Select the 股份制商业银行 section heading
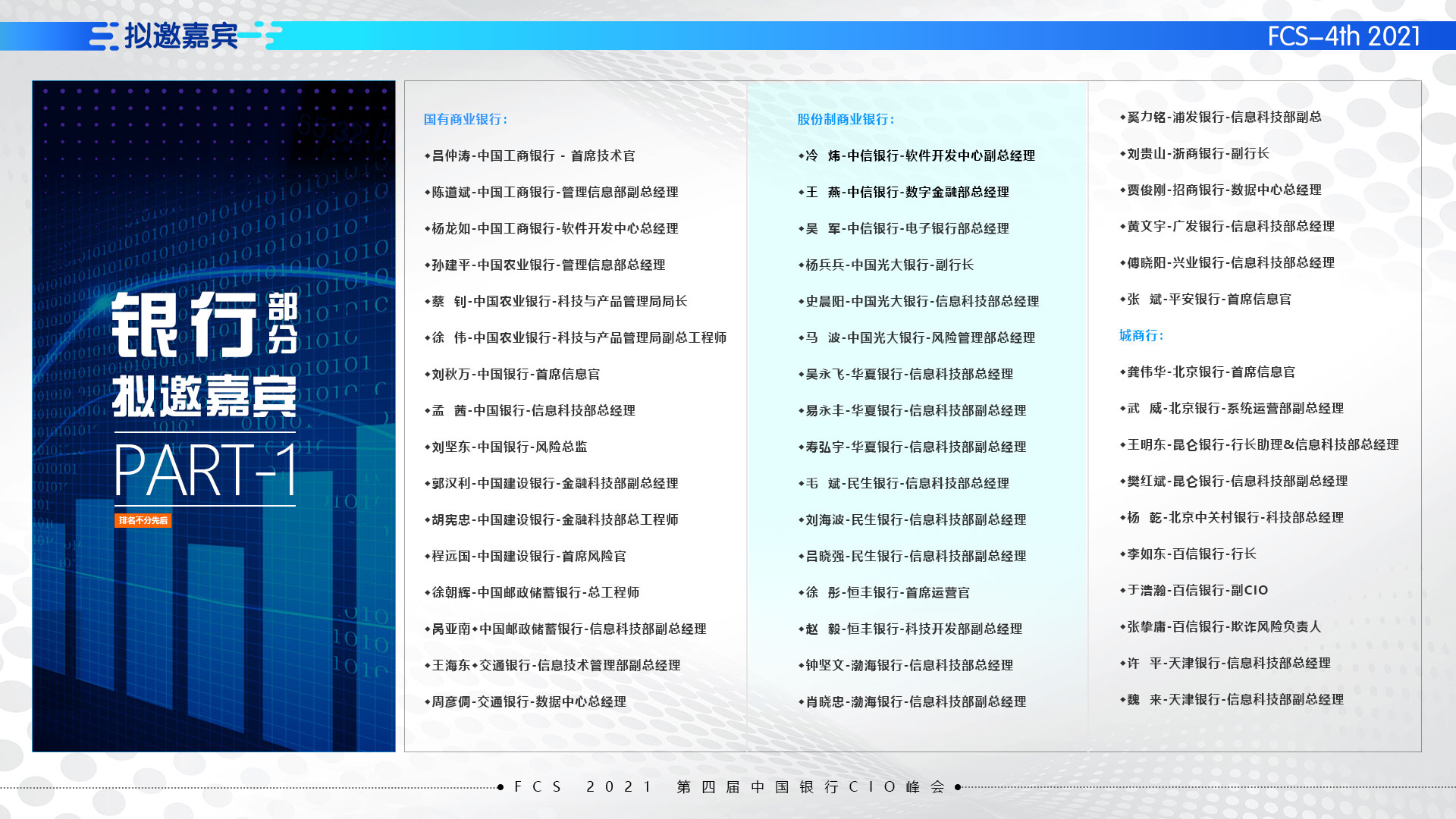The width and height of the screenshot is (1456, 819). pos(846,119)
